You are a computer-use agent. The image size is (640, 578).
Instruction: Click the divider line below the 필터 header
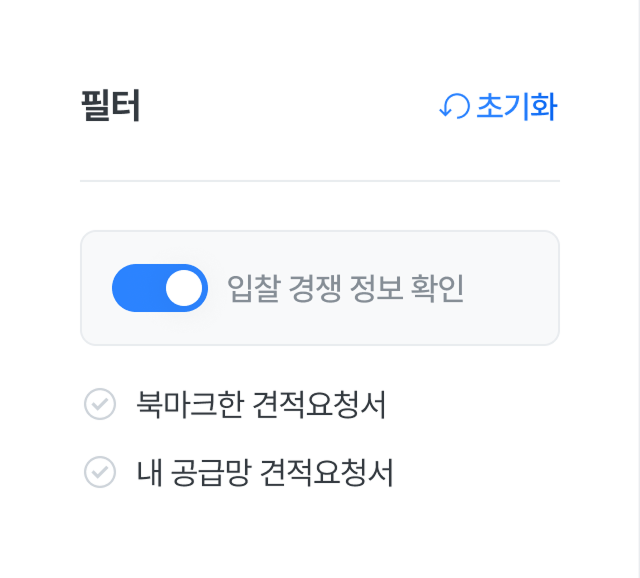[320, 181]
